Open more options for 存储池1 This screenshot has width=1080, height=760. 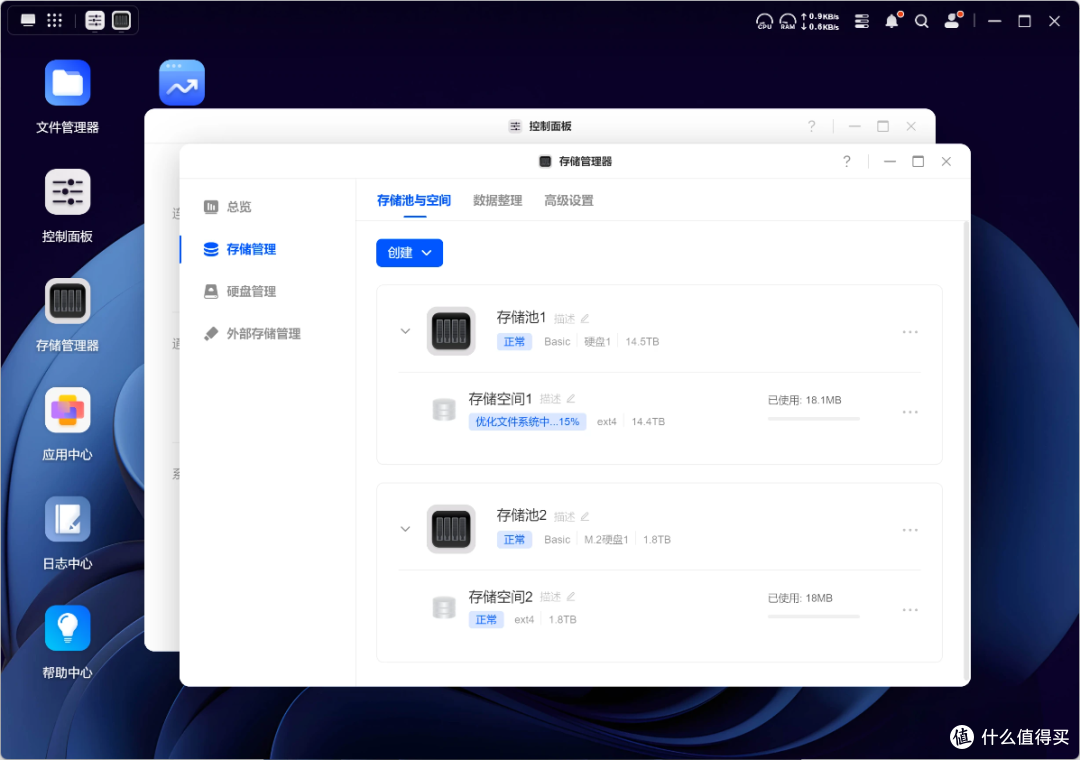tap(910, 332)
